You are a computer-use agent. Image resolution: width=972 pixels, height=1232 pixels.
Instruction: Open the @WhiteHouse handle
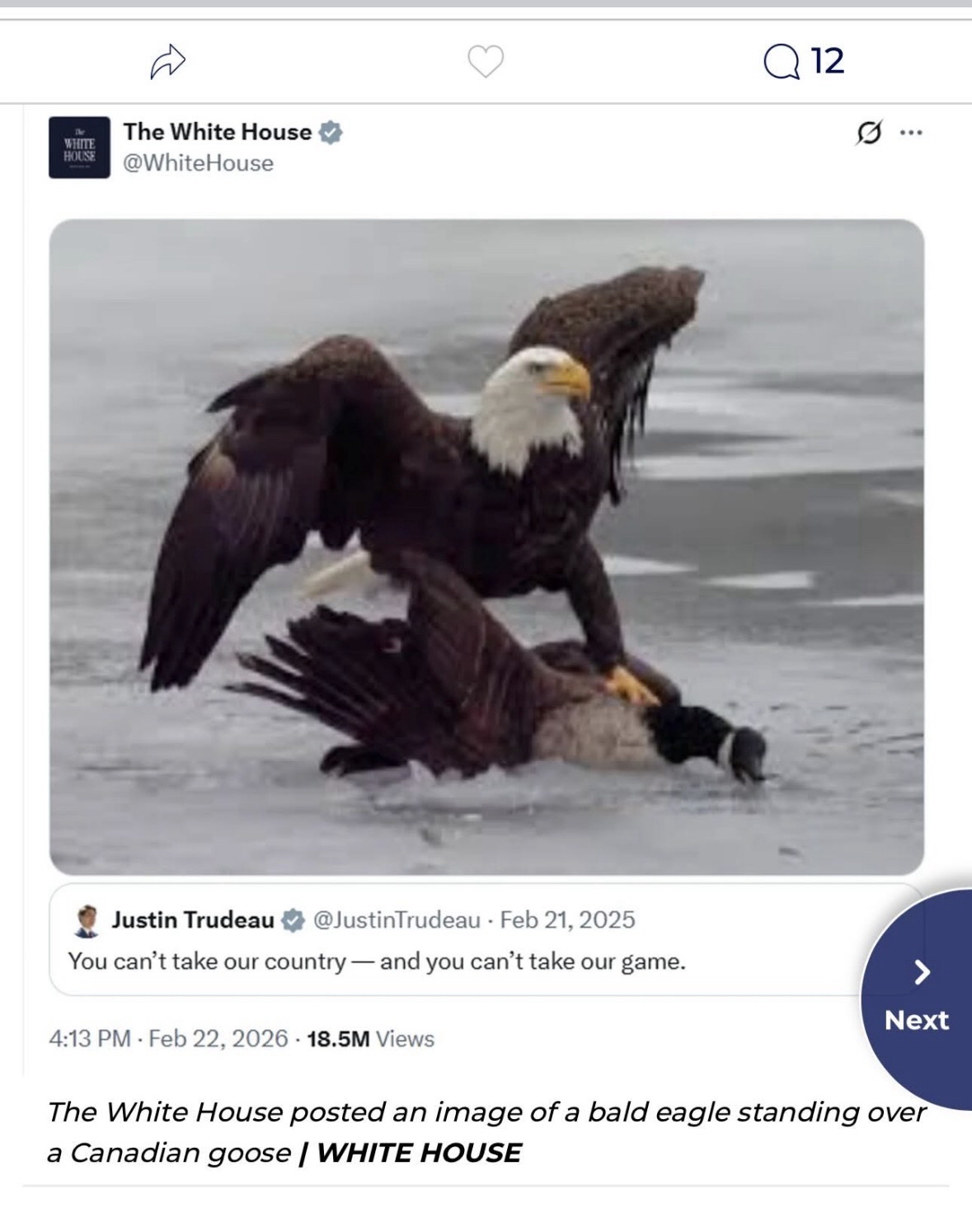198,163
